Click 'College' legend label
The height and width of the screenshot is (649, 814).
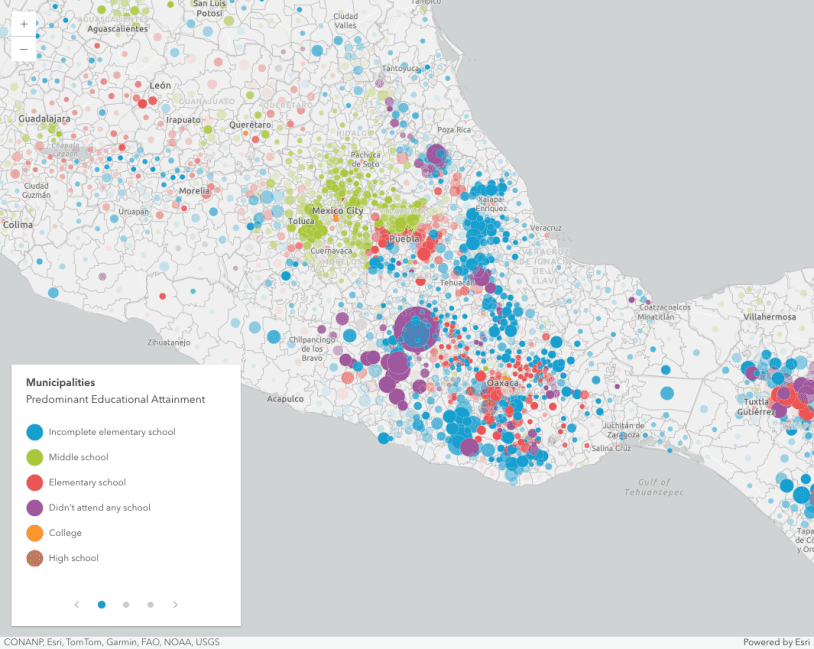[65, 533]
